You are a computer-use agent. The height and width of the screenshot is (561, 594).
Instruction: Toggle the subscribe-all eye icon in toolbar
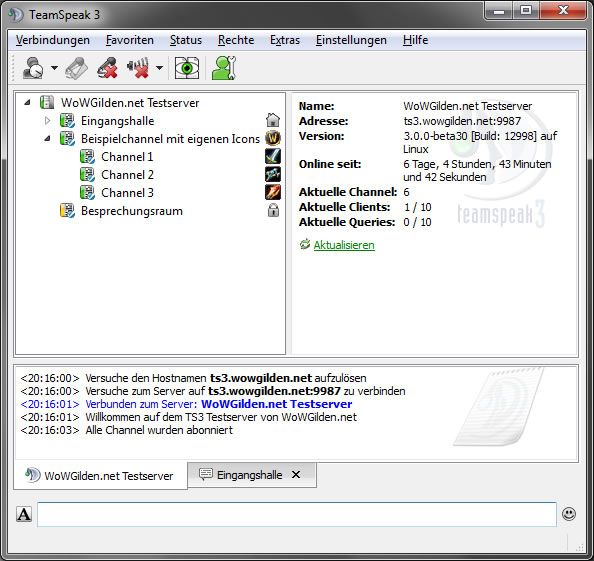pyautogui.click(x=187, y=68)
